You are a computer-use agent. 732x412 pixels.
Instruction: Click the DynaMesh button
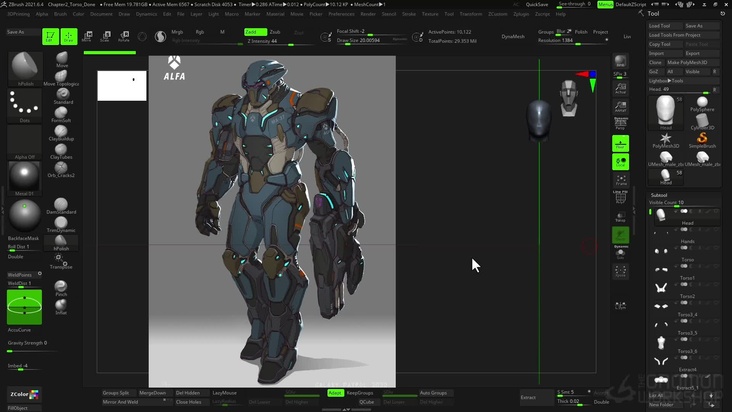click(x=513, y=36)
